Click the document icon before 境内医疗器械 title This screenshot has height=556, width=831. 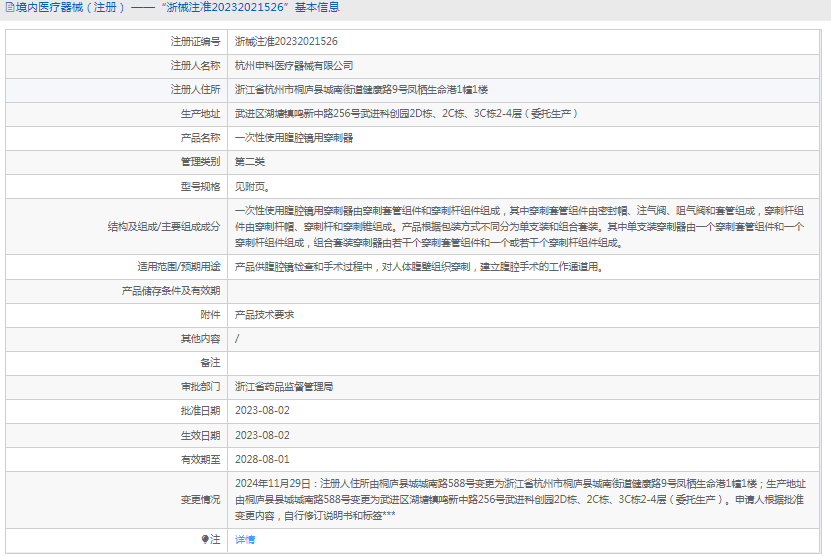10,7
